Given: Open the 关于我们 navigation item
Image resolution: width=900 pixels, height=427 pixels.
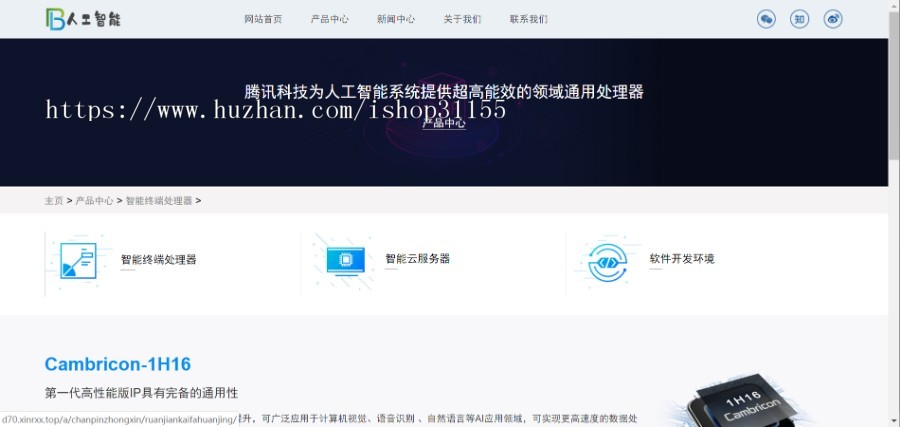Looking at the screenshot, I should point(462,19).
